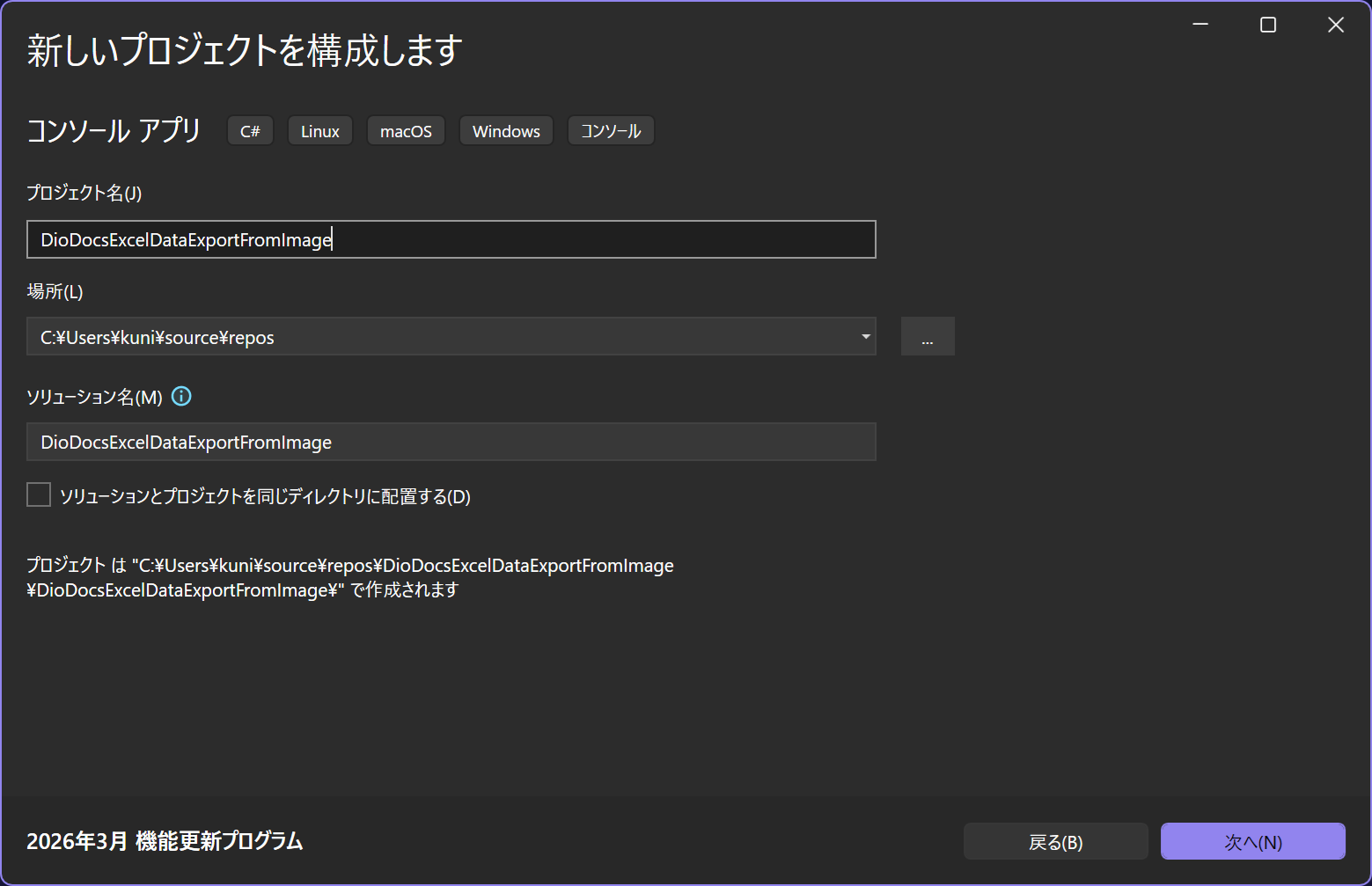
Task: Select the Windows platform tag
Action: [x=506, y=131]
